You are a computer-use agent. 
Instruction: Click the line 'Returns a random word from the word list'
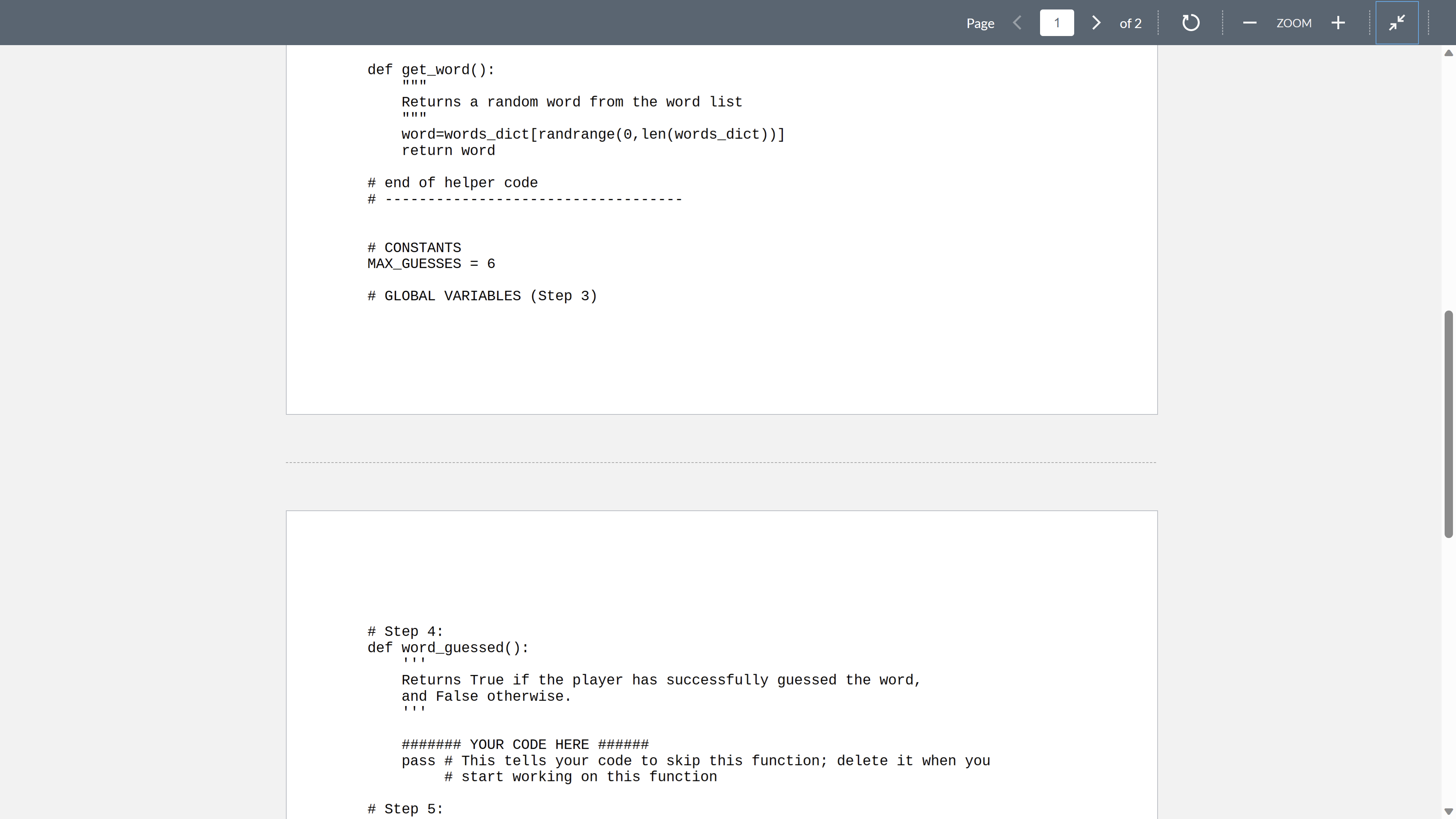[571, 102]
